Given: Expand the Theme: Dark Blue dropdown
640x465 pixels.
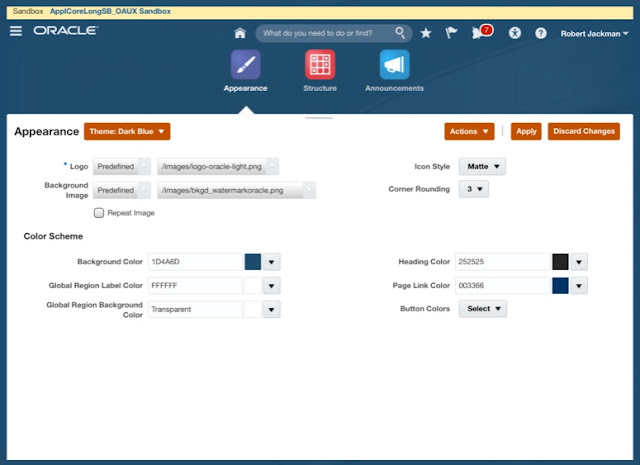Looking at the screenshot, I should click(127, 131).
